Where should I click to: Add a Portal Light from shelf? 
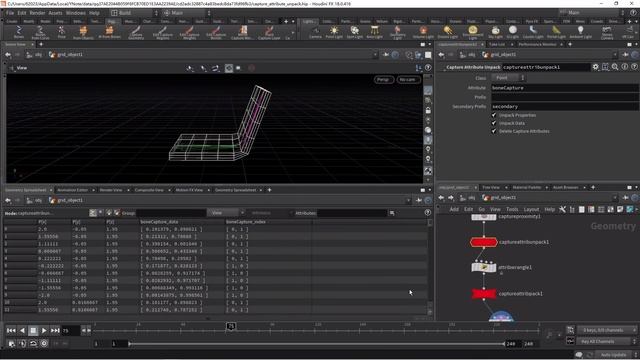556,32
